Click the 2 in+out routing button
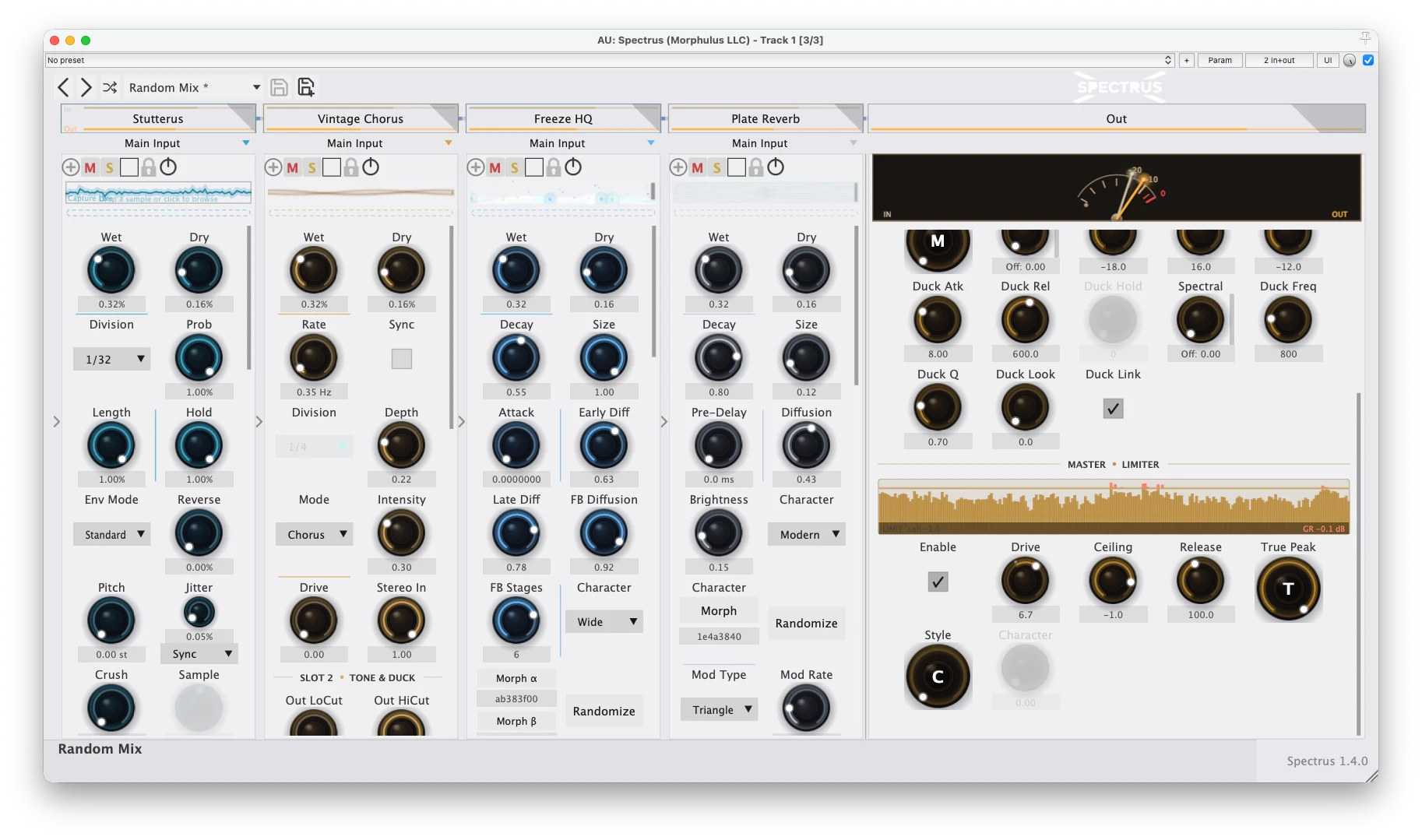 (x=1279, y=60)
